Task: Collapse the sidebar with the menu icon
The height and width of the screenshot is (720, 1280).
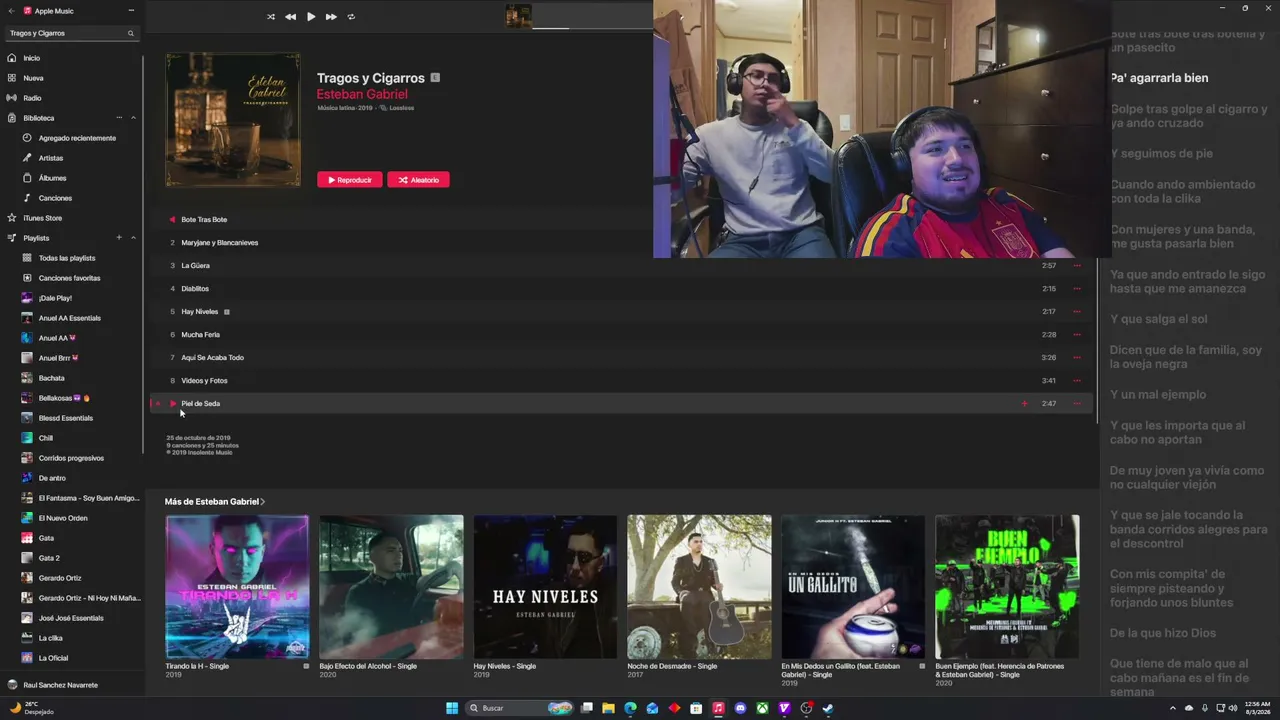Action: coord(131,11)
